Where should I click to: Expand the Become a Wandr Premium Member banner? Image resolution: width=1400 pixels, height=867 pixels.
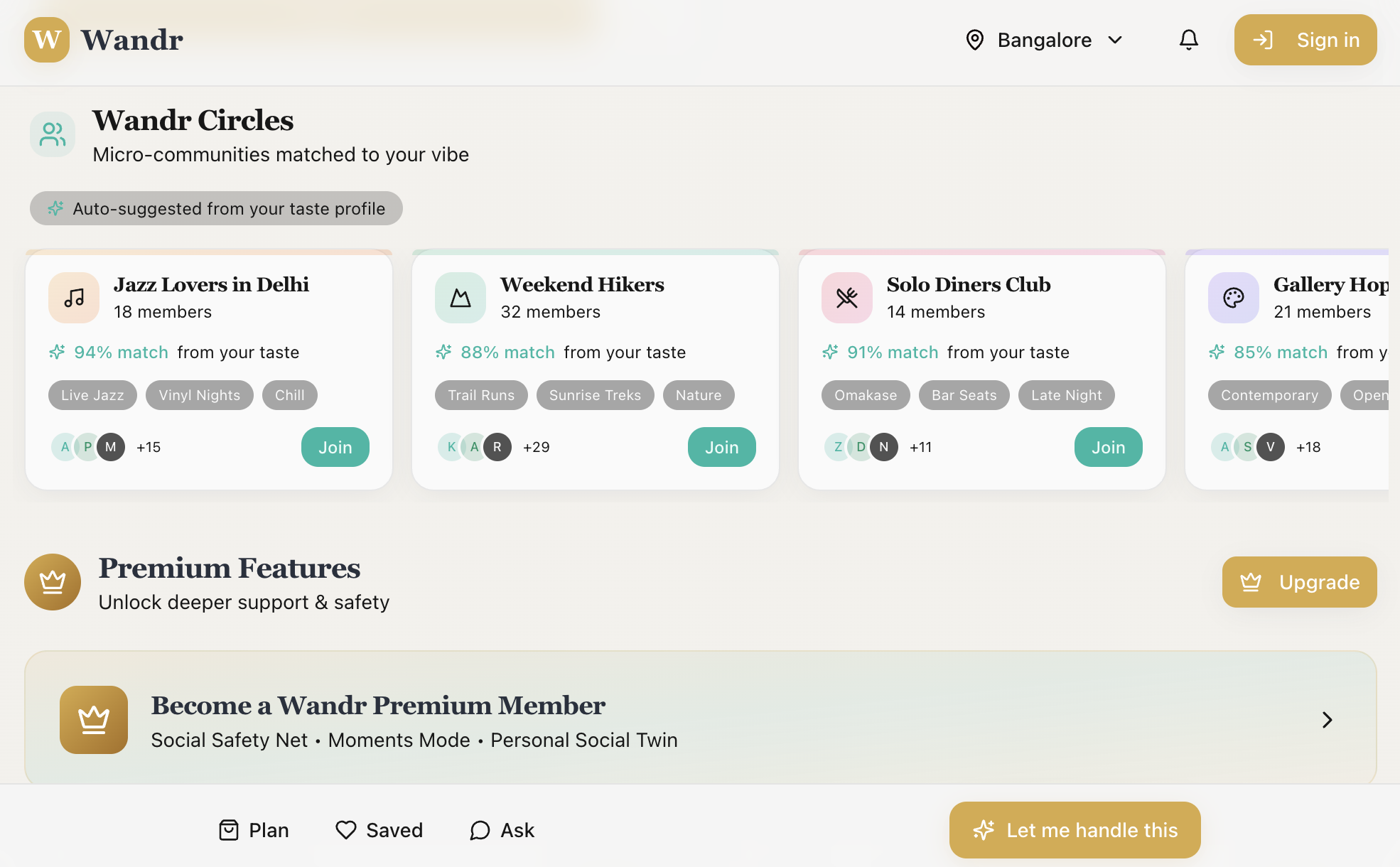(700, 719)
